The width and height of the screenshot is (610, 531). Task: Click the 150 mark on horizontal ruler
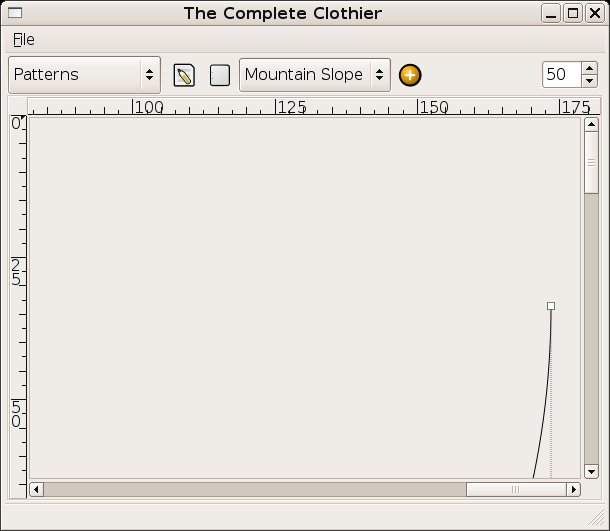(x=434, y=107)
